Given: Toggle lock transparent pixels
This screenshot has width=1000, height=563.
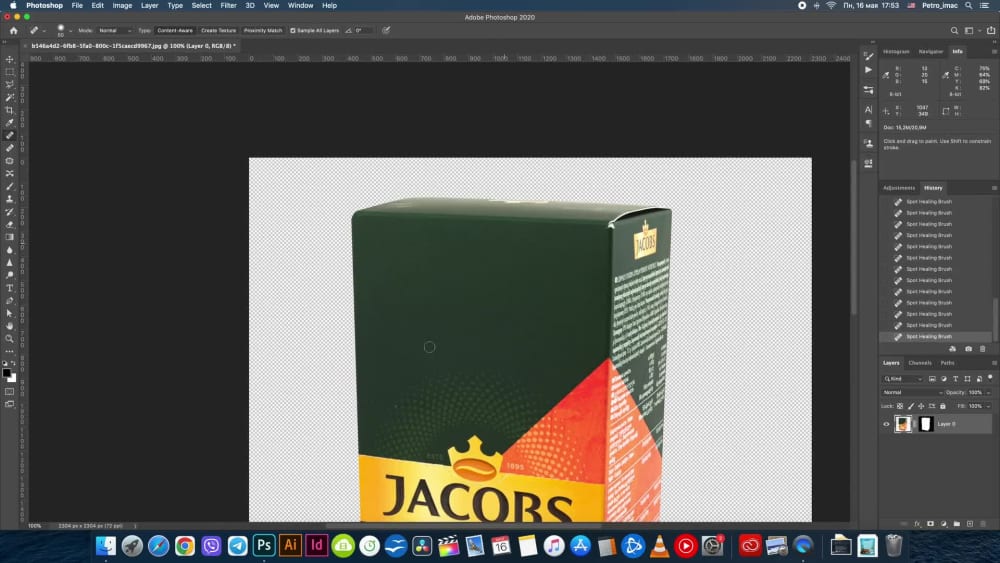Looking at the screenshot, I should pyautogui.click(x=900, y=406).
